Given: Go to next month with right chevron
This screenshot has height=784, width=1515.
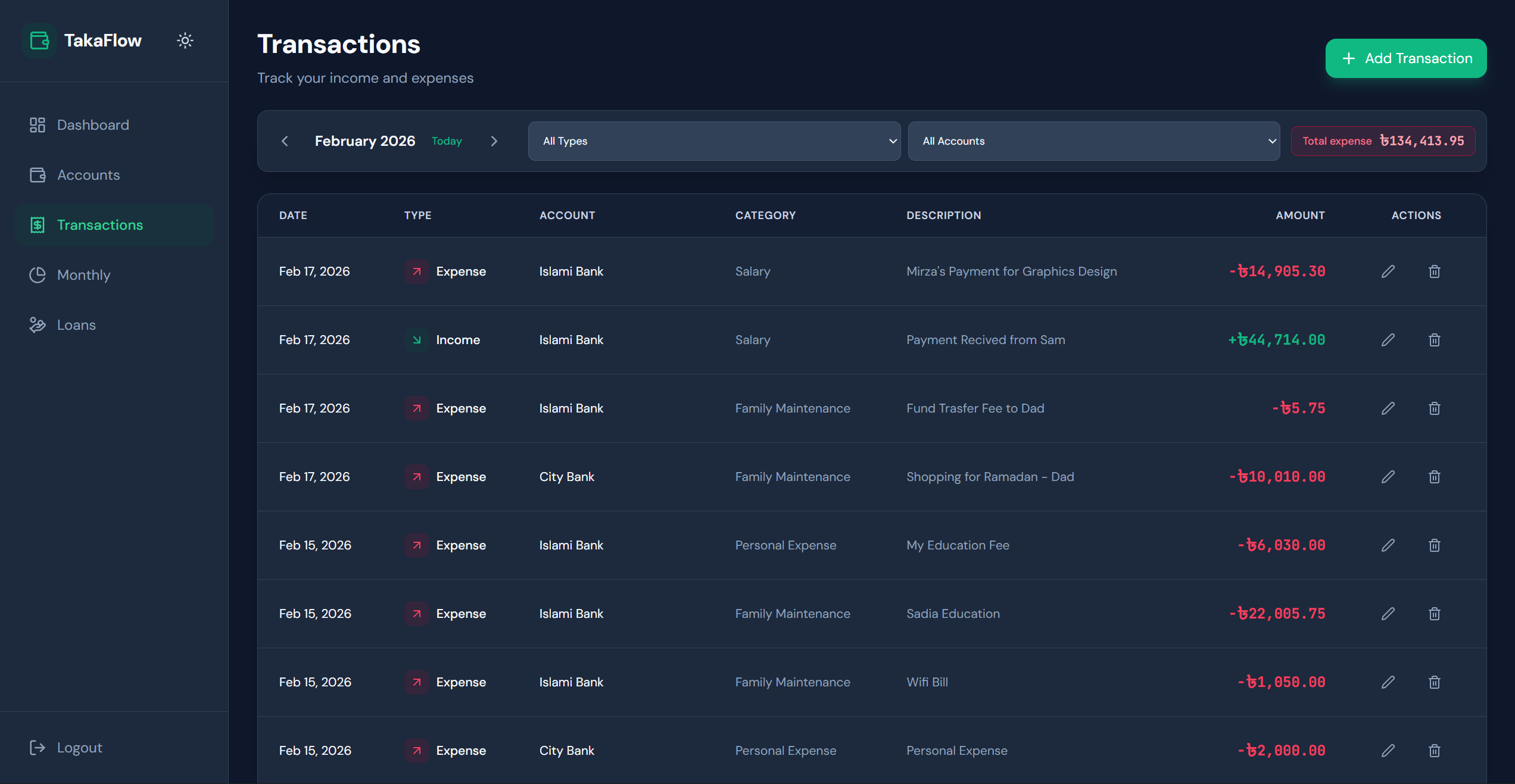Looking at the screenshot, I should (494, 141).
